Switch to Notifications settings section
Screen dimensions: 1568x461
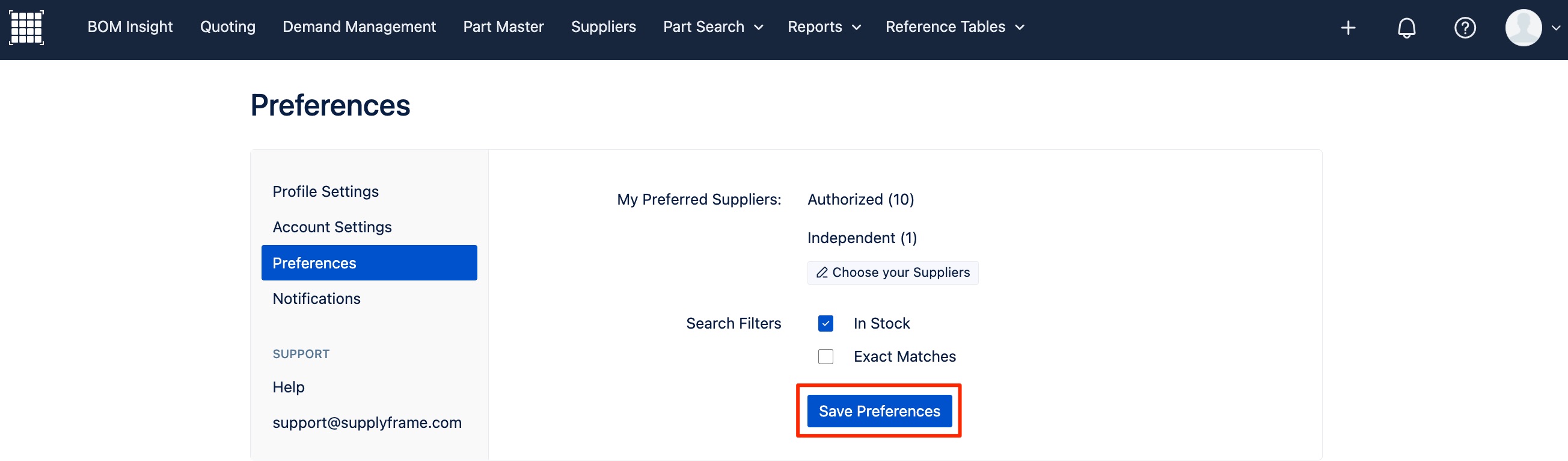point(316,299)
